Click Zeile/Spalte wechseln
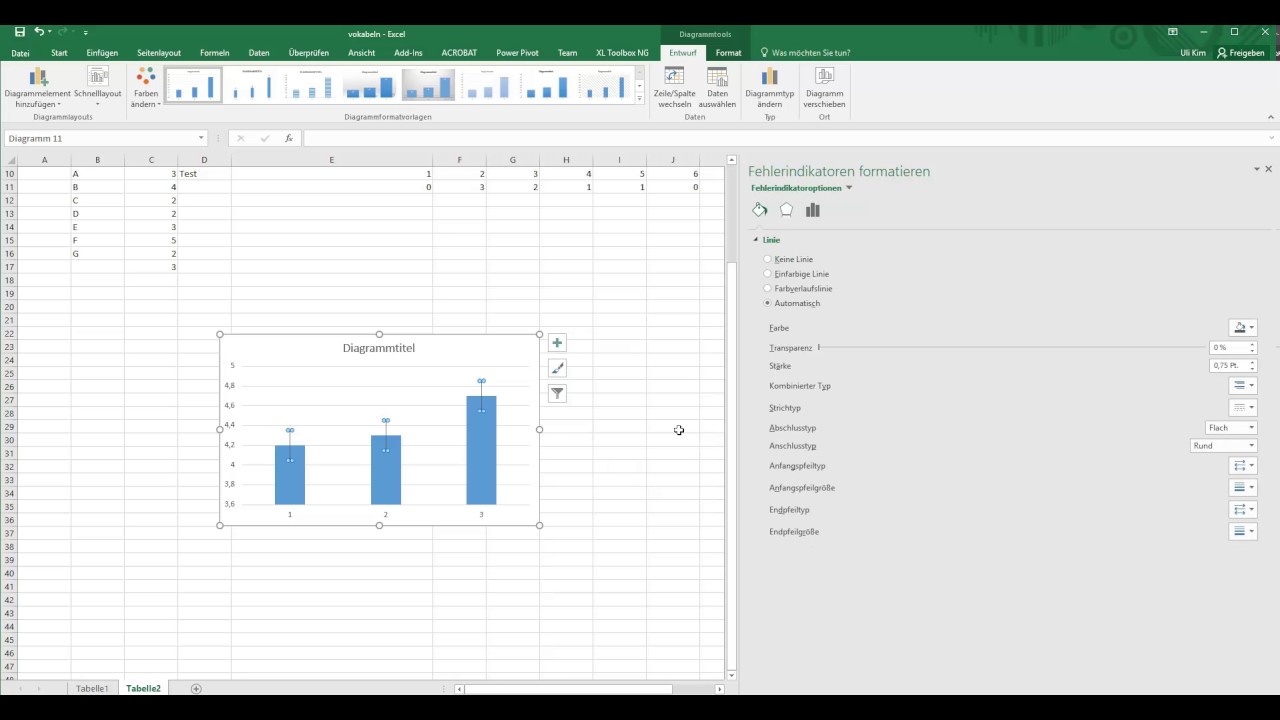Image resolution: width=1280 pixels, height=720 pixels. 675,89
